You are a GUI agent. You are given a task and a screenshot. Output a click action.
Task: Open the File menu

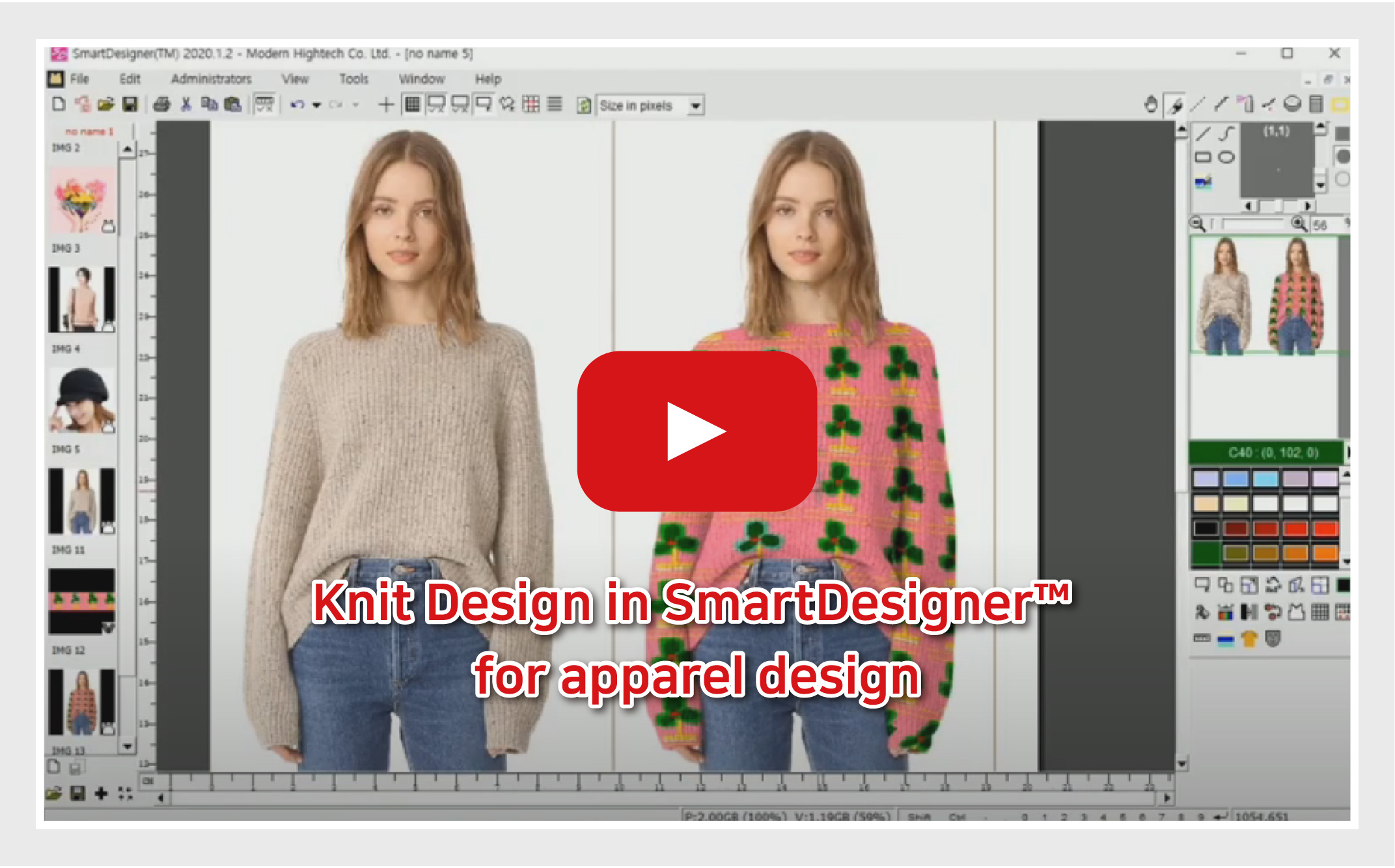tap(79, 79)
